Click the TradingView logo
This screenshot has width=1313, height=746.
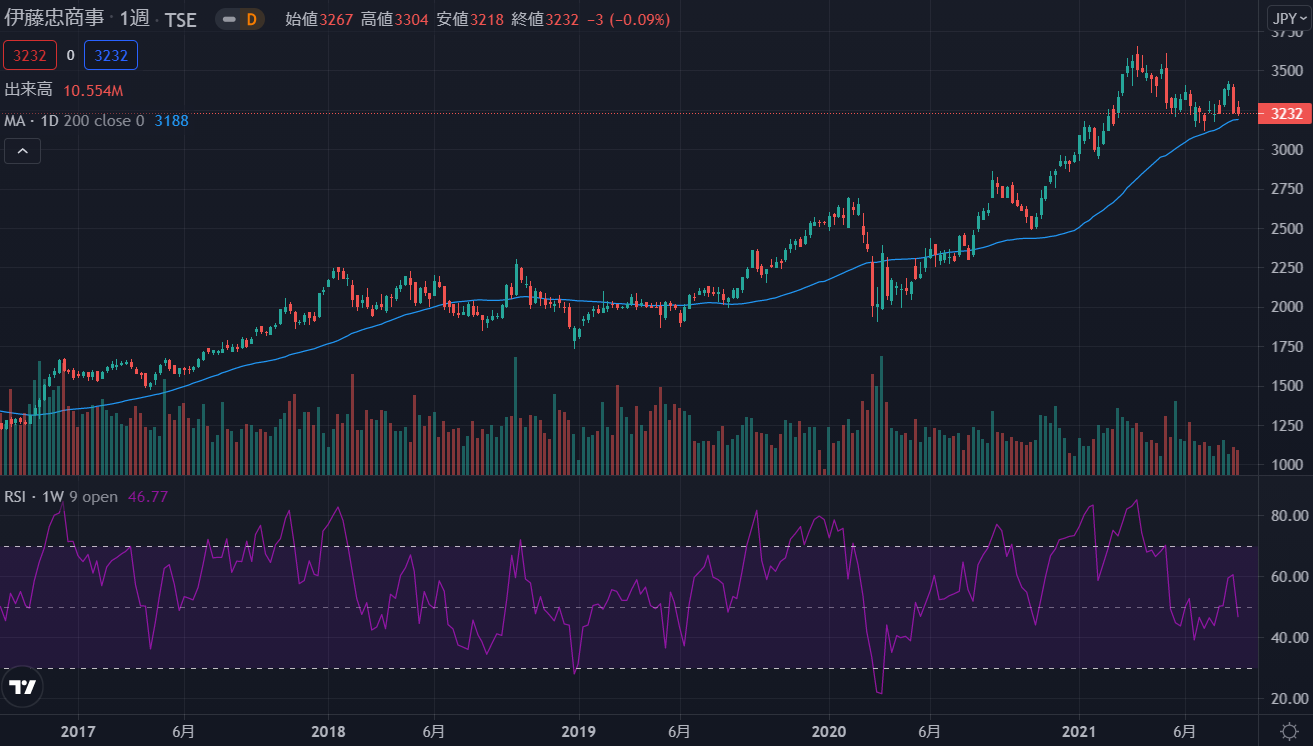point(23,686)
